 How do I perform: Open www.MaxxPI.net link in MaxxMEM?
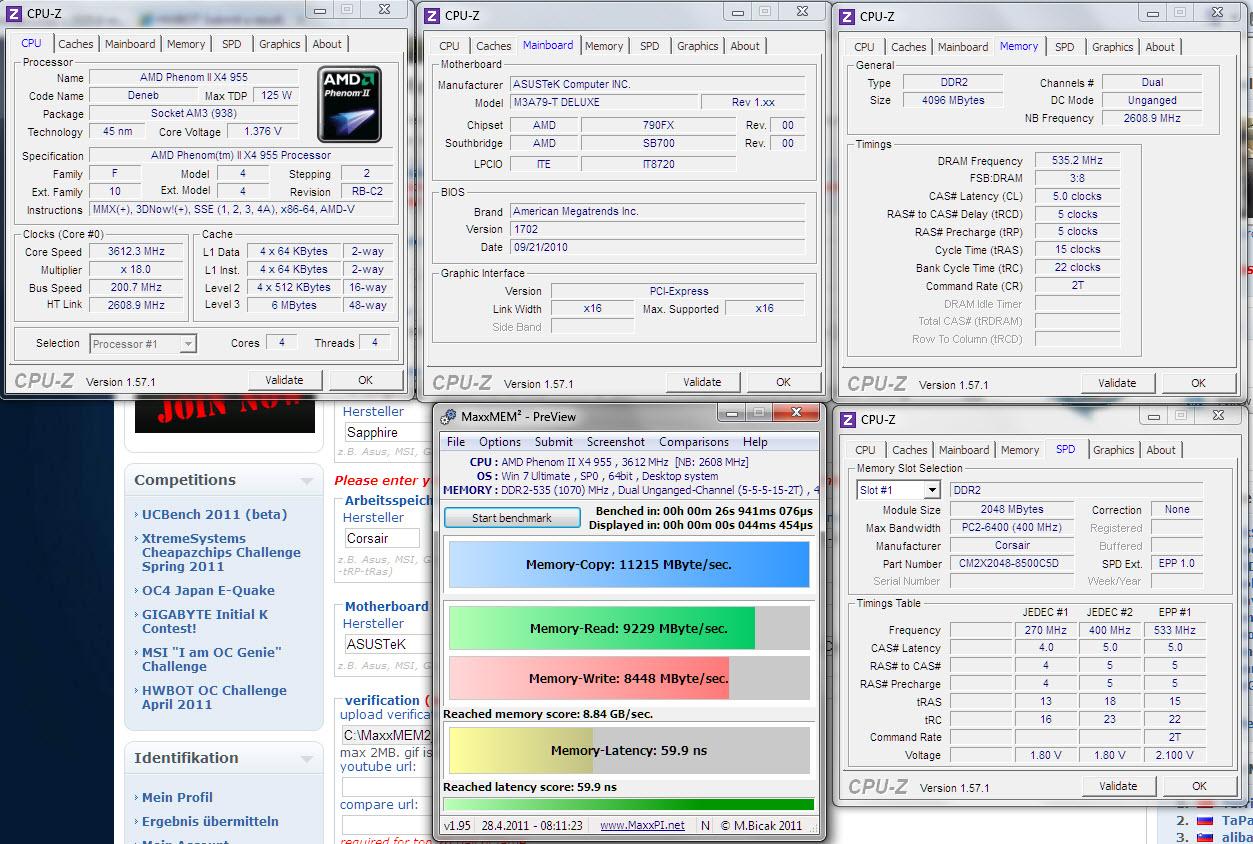(x=642, y=826)
